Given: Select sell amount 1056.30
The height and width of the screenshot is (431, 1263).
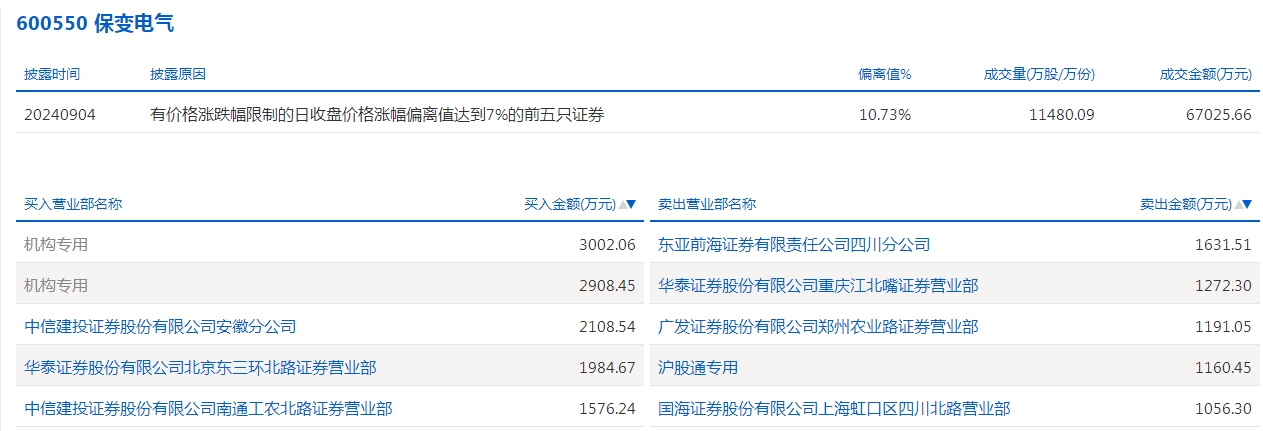Looking at the screenshot, I should pyautogui.click(x=1223, y=408).
